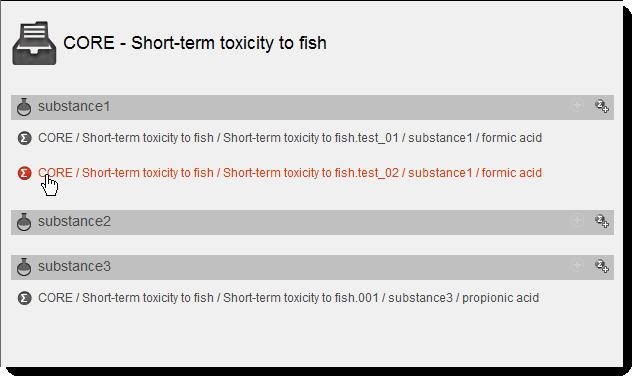Click the archive drawer icon in header
Image resolution: width=638 pixels, height=382 pixels.
34,43
